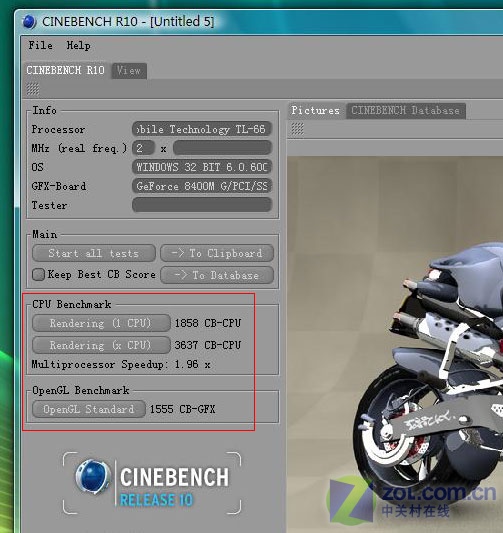The width and height of the screenshot is (503, 533).
Task: Select the CINEBENCH R10 tab
Action: click(x=66, y=70)
